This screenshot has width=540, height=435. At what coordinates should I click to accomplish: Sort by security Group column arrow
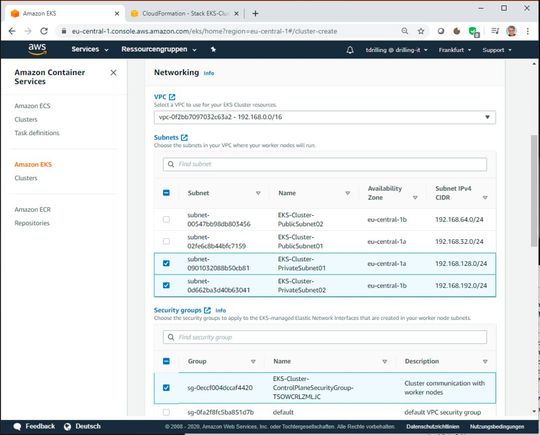[x=253, y=362]
